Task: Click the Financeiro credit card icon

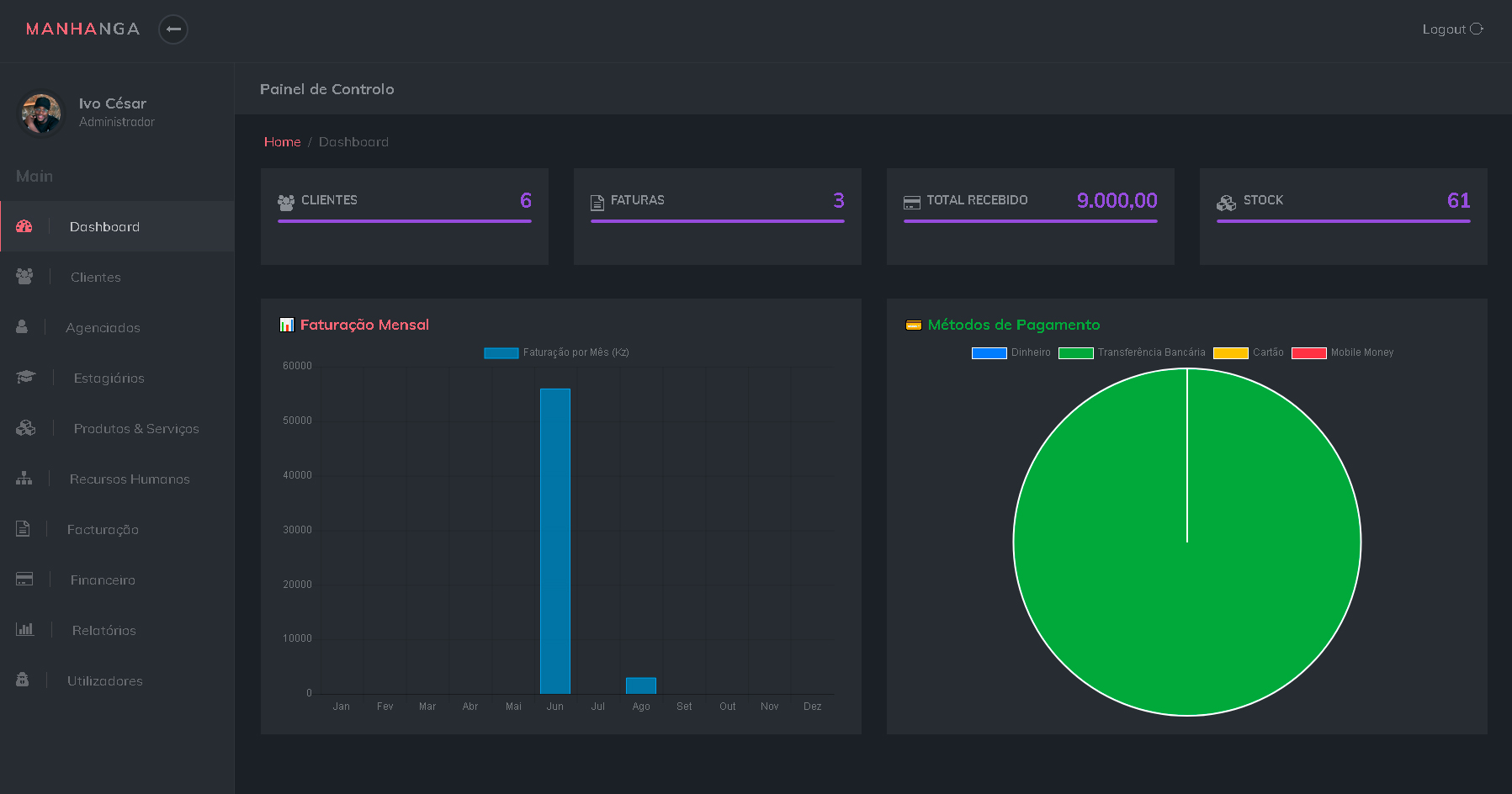Action: click(24, 580)
